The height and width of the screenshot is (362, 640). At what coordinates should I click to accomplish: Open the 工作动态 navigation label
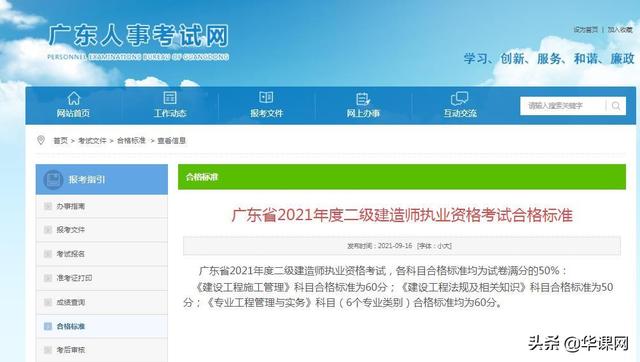(170, 113)
